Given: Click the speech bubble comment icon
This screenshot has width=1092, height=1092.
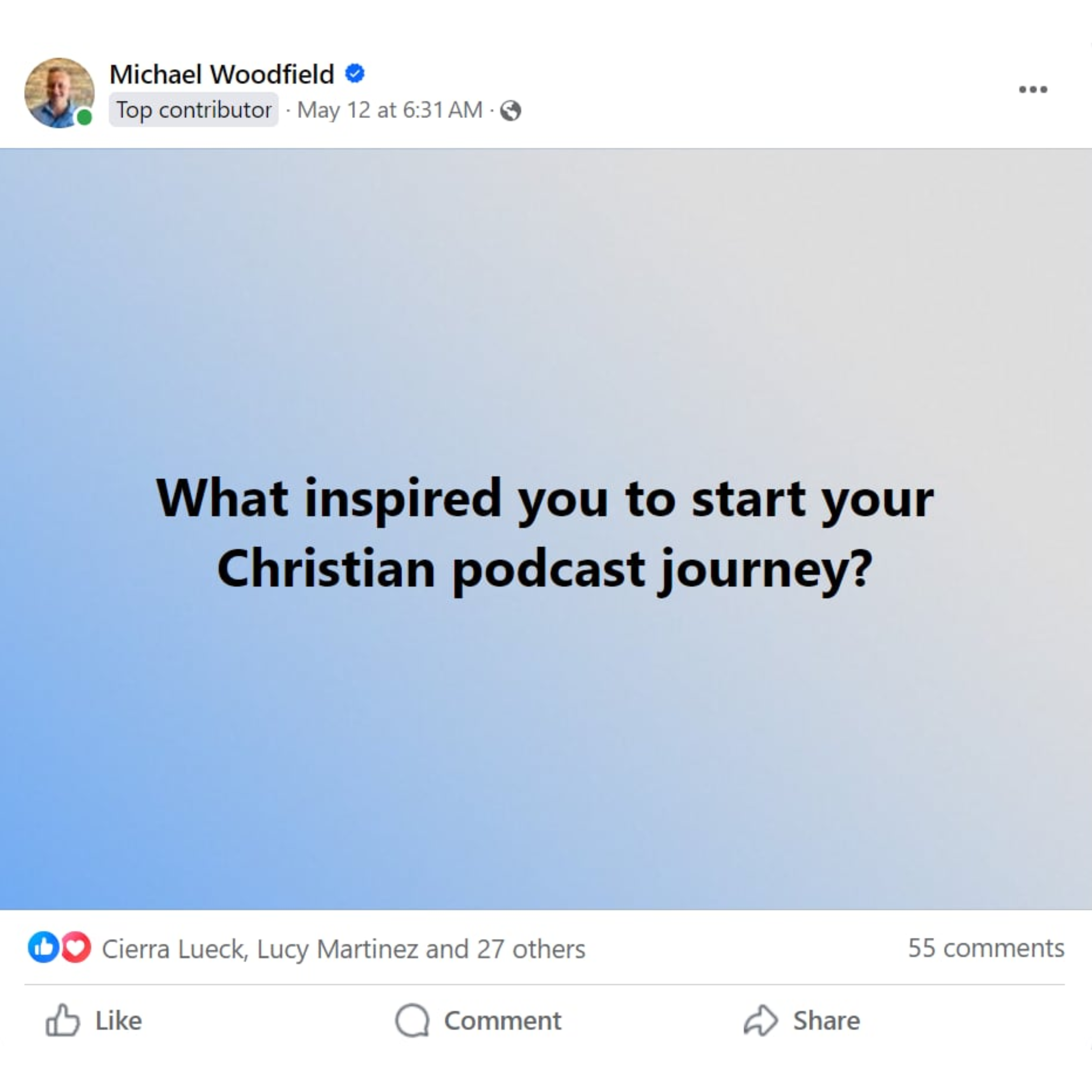Looking at the screenshot, I should click(x=412, y=1020).
